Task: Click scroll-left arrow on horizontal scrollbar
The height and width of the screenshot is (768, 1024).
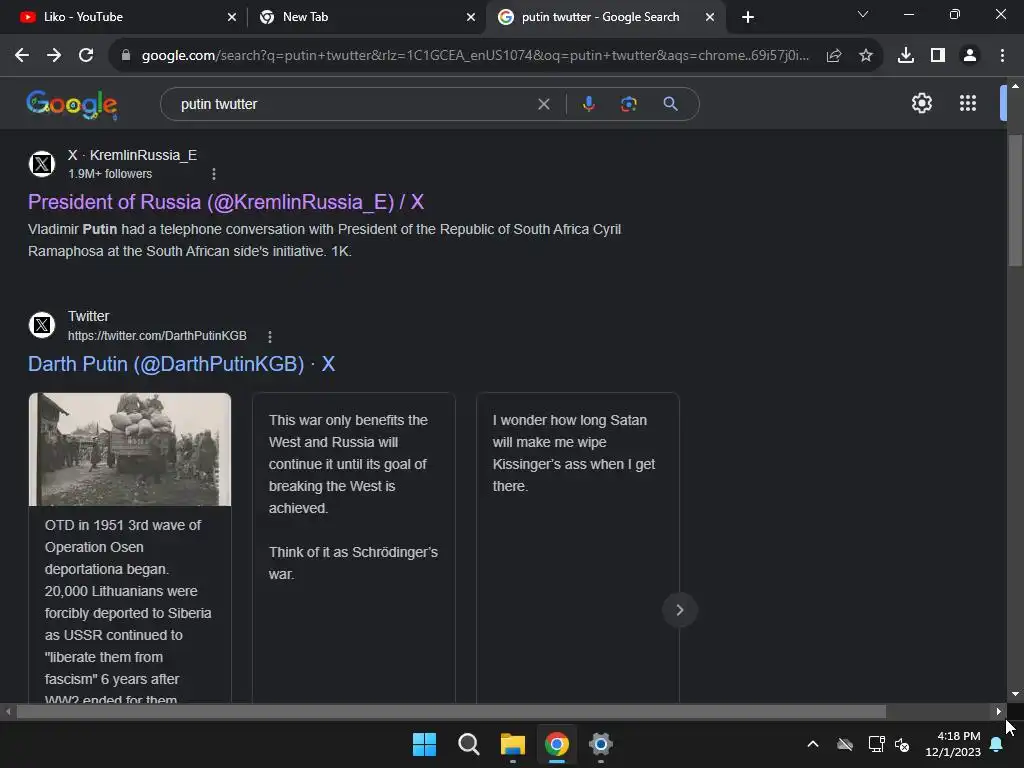Action: (x=8, y=711)
